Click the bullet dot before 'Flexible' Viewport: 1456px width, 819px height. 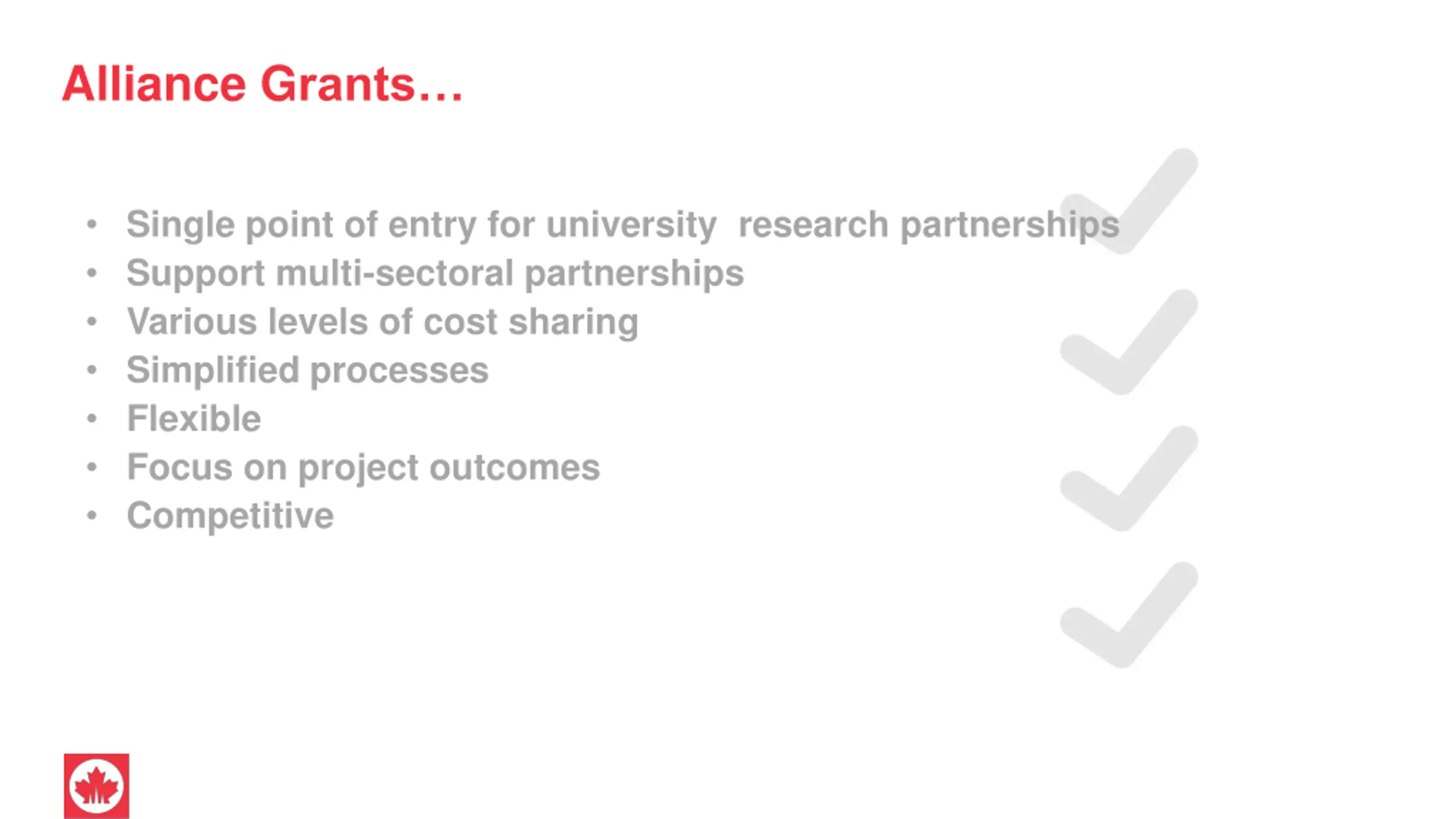pyautogui.click(x=92, y=419)
